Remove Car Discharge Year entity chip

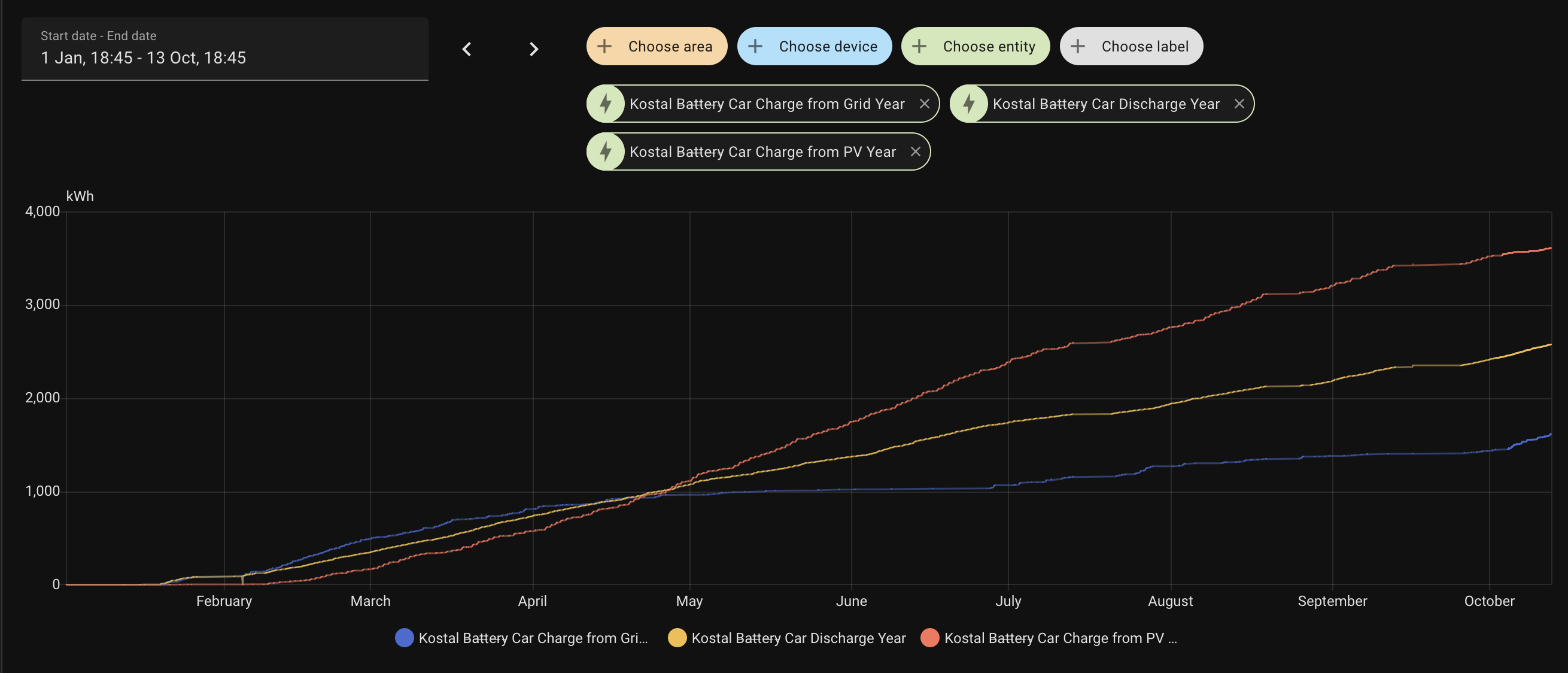(x=1239, y=104)
